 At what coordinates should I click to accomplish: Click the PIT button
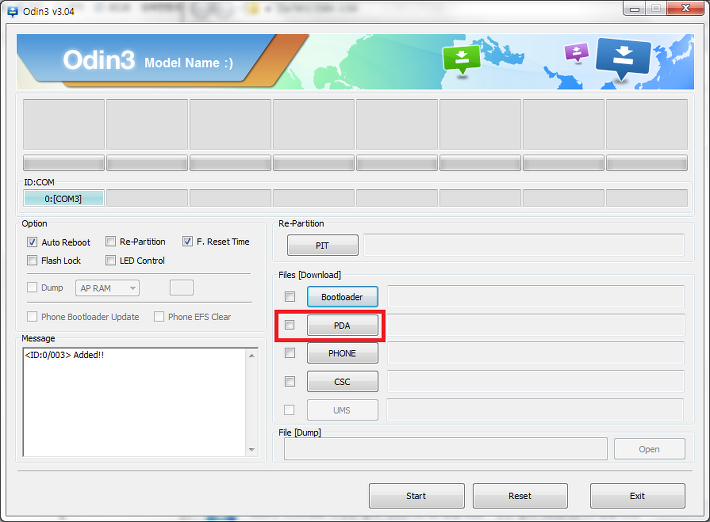coord(322,245)
